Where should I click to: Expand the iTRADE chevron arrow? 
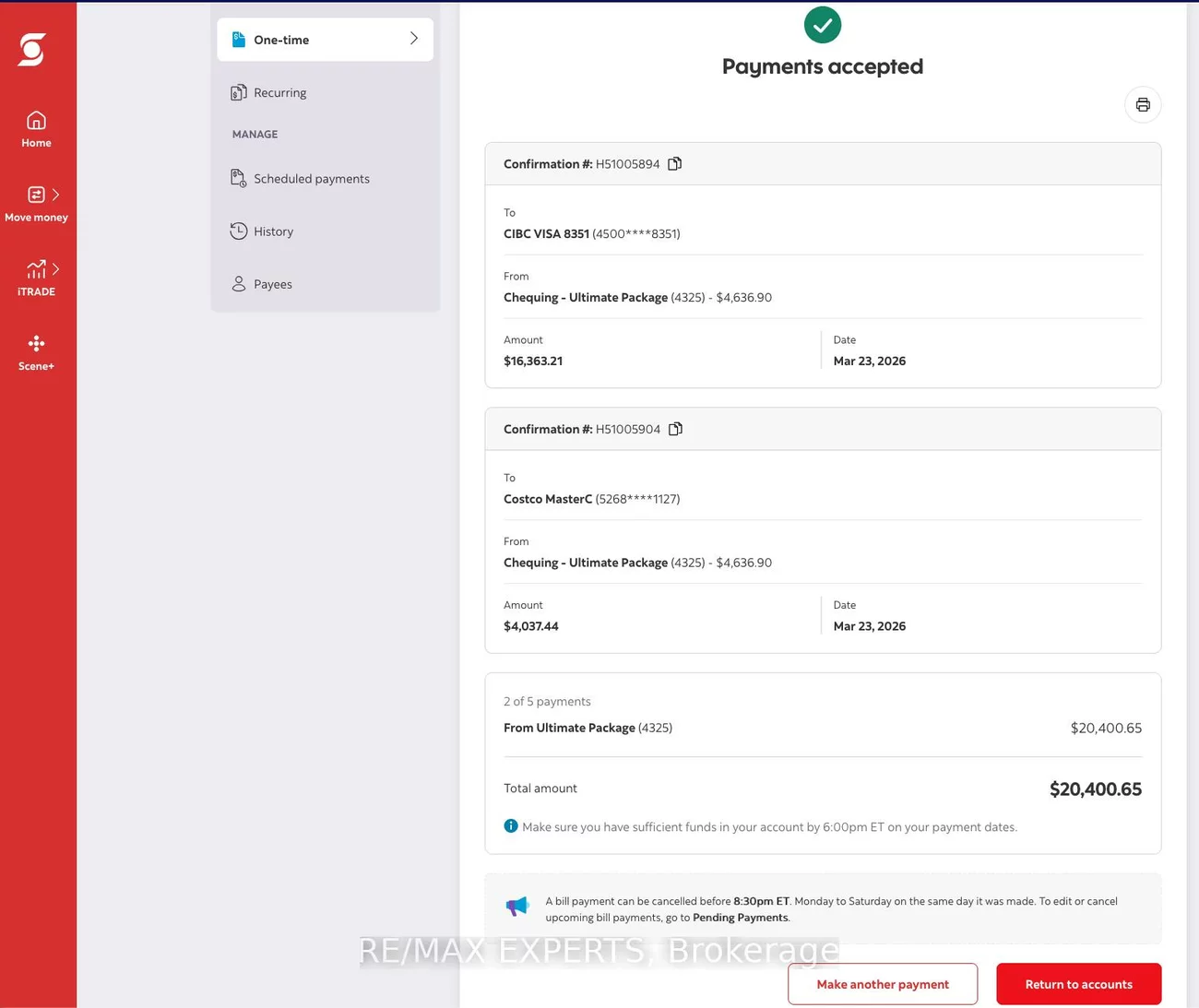[x=56, y=269]
